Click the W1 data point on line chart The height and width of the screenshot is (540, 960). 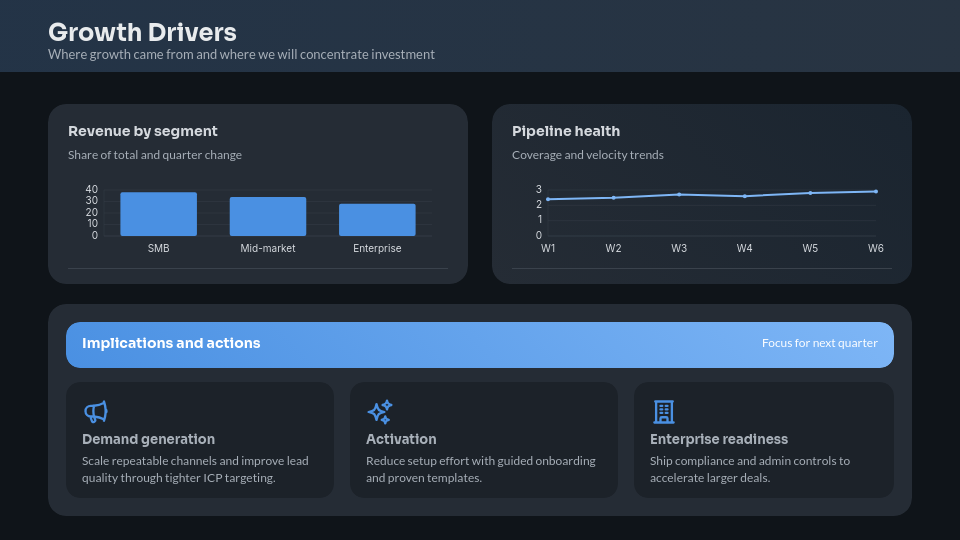point(548,199)
